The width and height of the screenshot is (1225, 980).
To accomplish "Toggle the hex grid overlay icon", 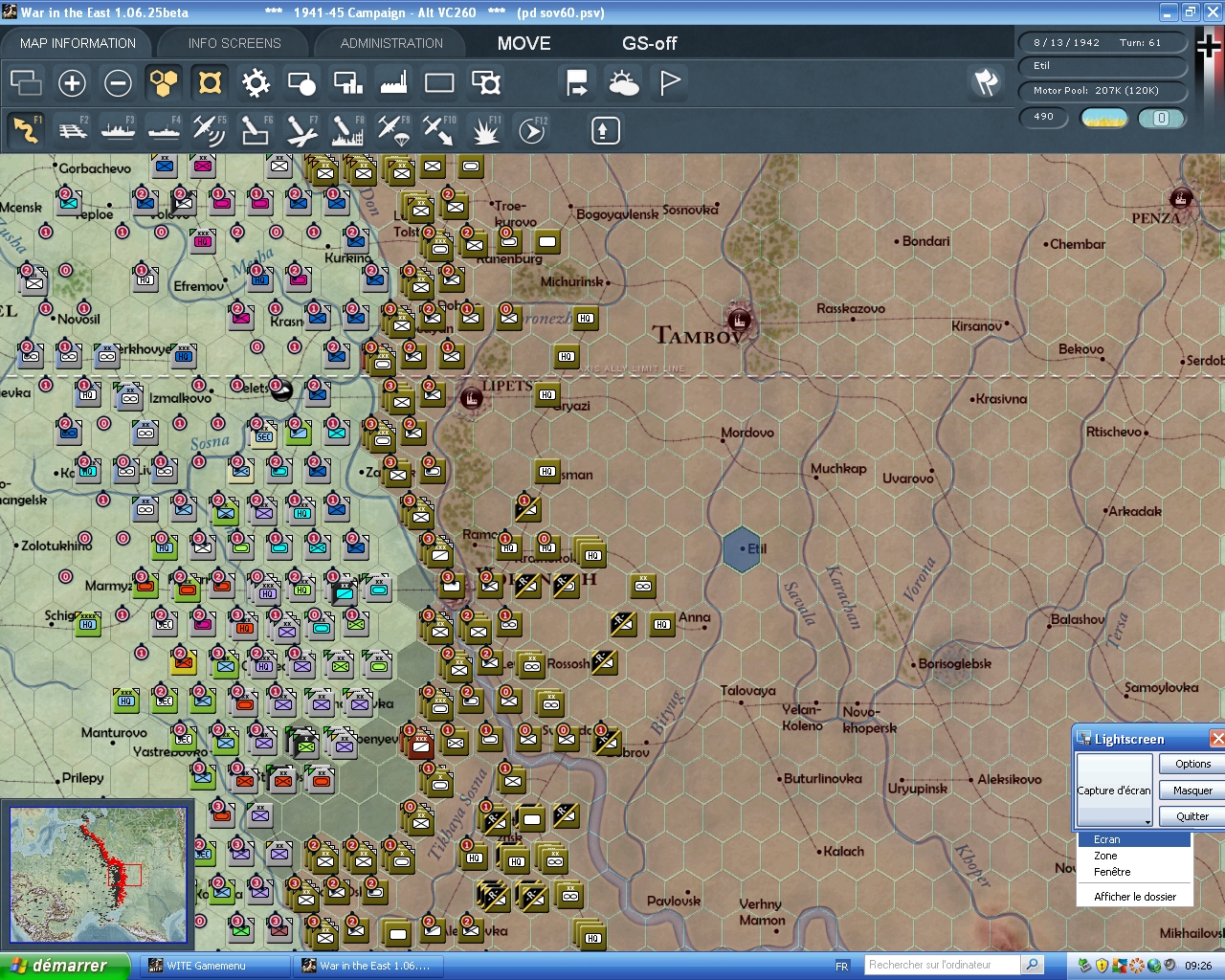I will [164, 83].
